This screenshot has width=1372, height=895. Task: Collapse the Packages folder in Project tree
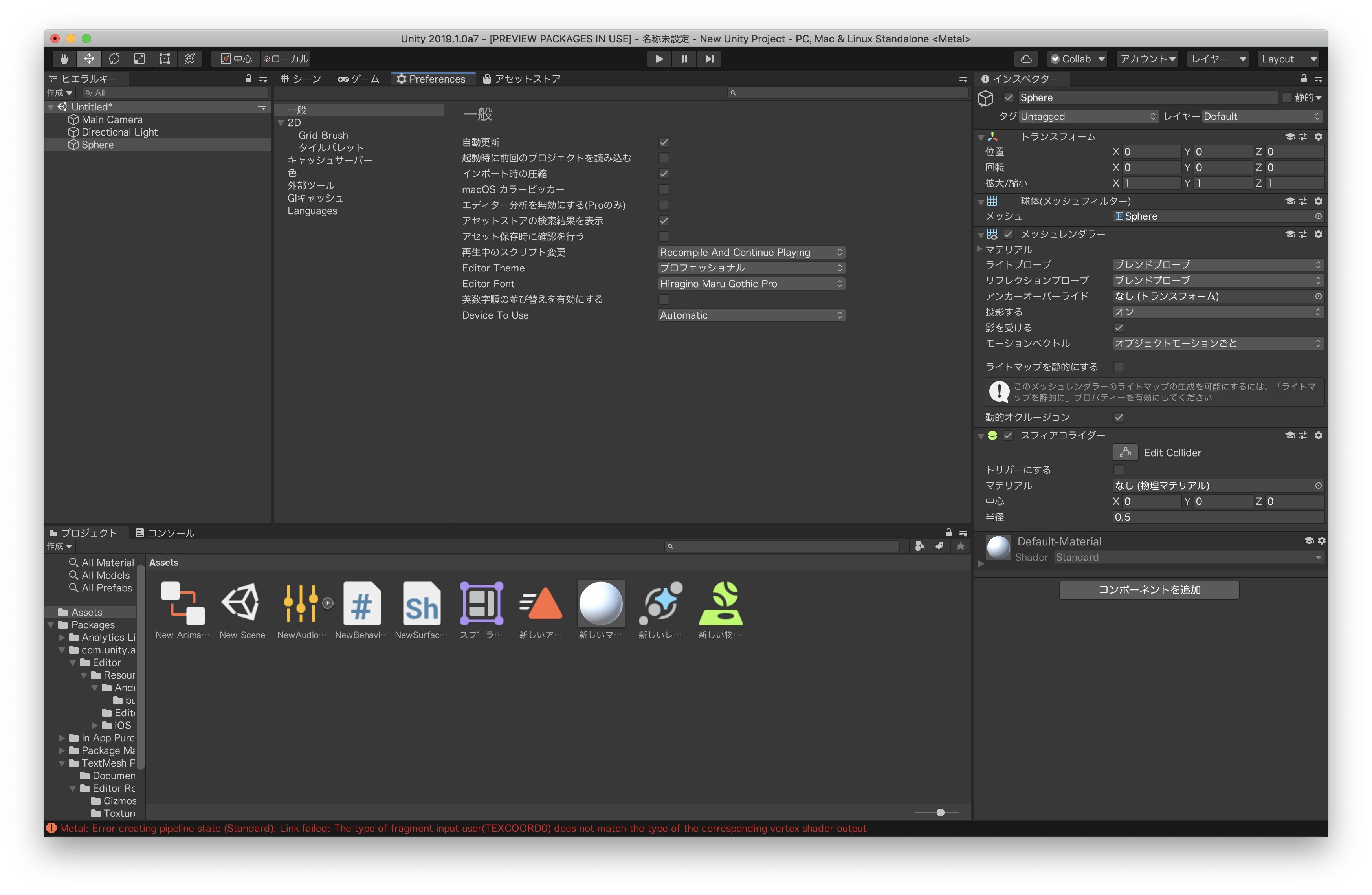click(x=51, y=625)
